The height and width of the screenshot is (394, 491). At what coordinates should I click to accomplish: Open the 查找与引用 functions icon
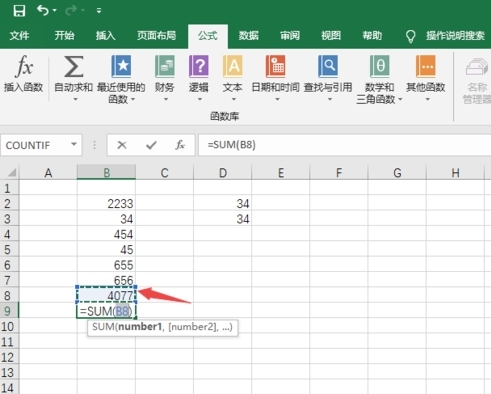(328, 66)
